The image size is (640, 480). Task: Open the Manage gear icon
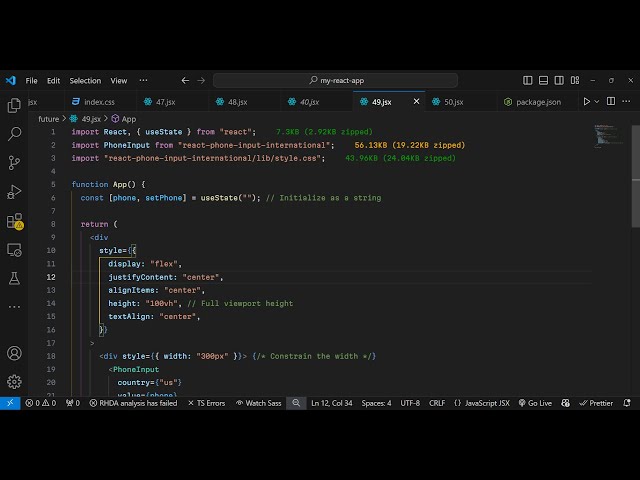pos(14,381)
